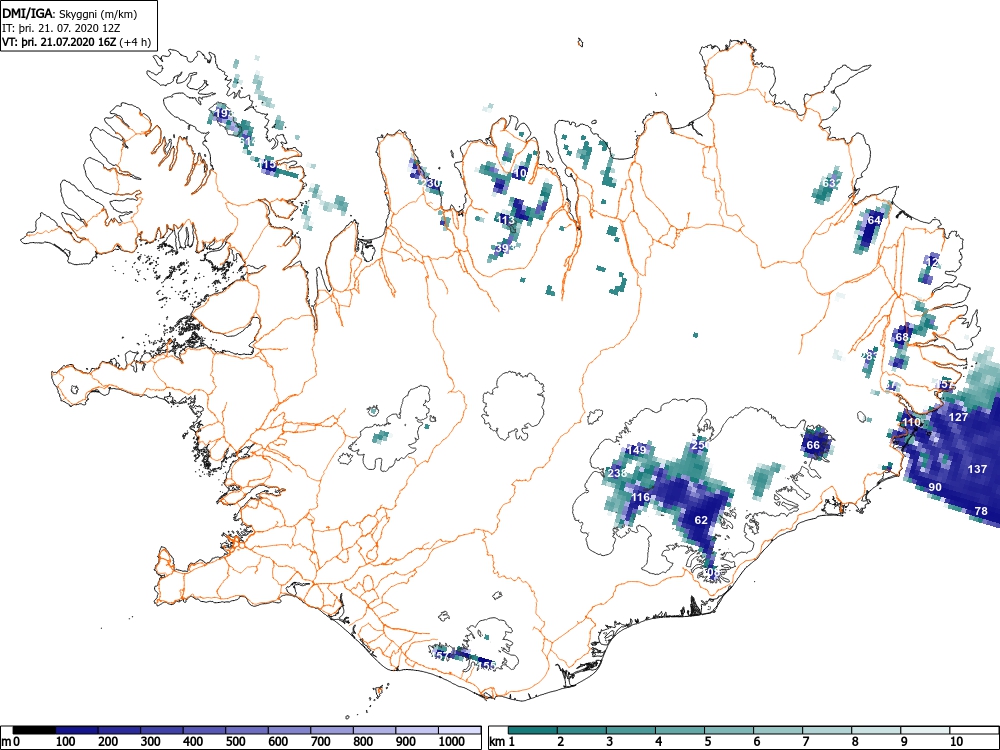This screenshot has width=1000, height=750.
Task: Click the 155 value on south glacier
Action: pyautogui.click(x=487, y=666)
